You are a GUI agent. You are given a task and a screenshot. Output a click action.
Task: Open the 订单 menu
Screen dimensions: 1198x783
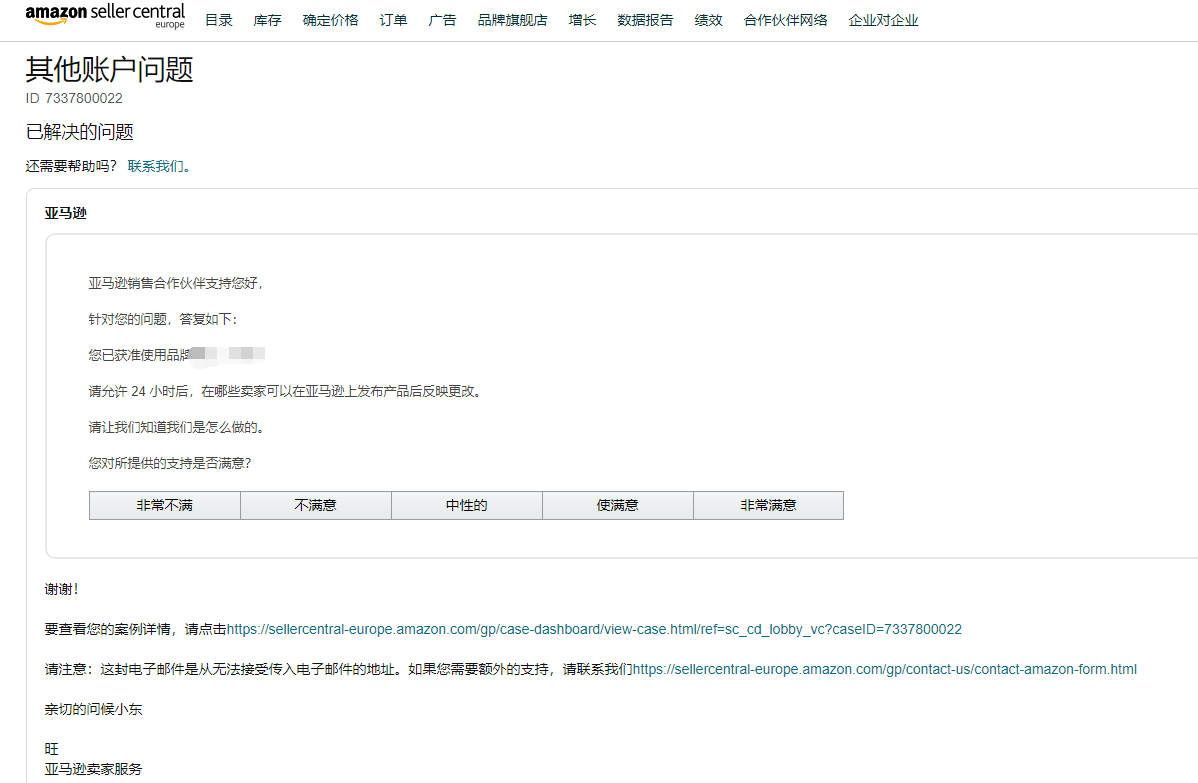point(393,19)
